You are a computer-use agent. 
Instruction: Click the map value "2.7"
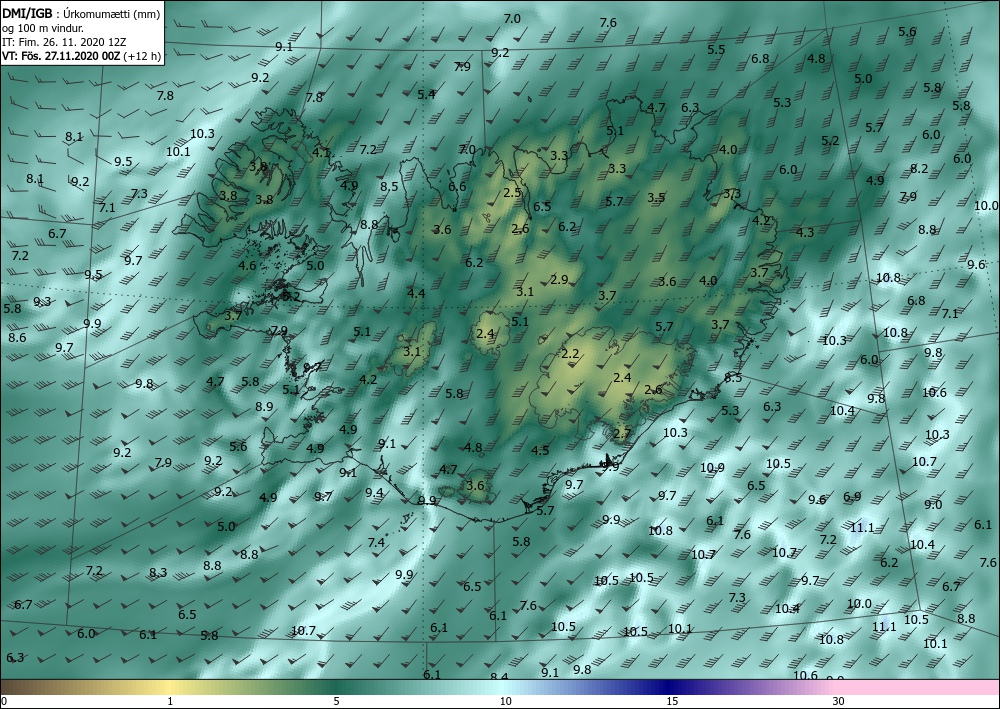622,434
